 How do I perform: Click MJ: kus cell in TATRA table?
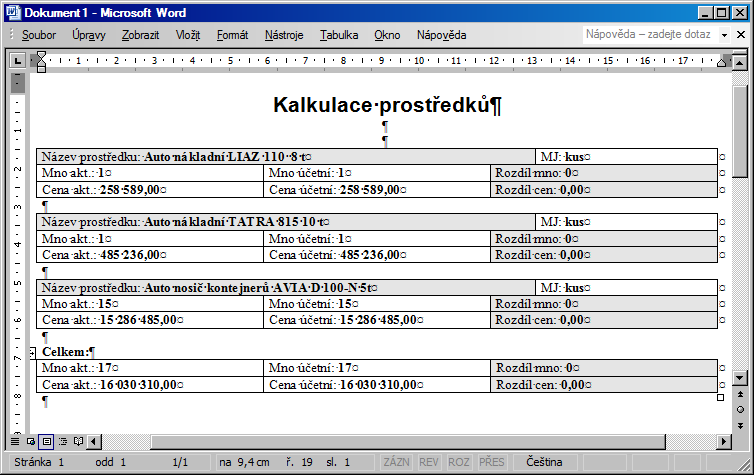pyautogui.click(x=627, y=222)
